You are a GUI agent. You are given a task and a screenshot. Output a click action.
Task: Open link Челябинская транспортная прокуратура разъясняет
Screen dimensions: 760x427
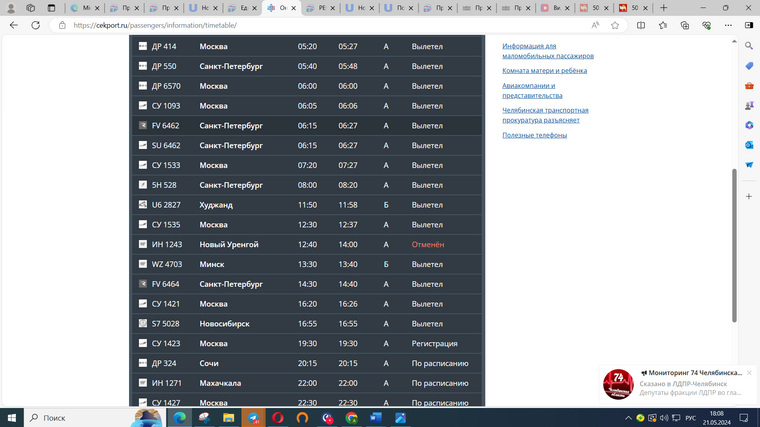coord(545,115)
